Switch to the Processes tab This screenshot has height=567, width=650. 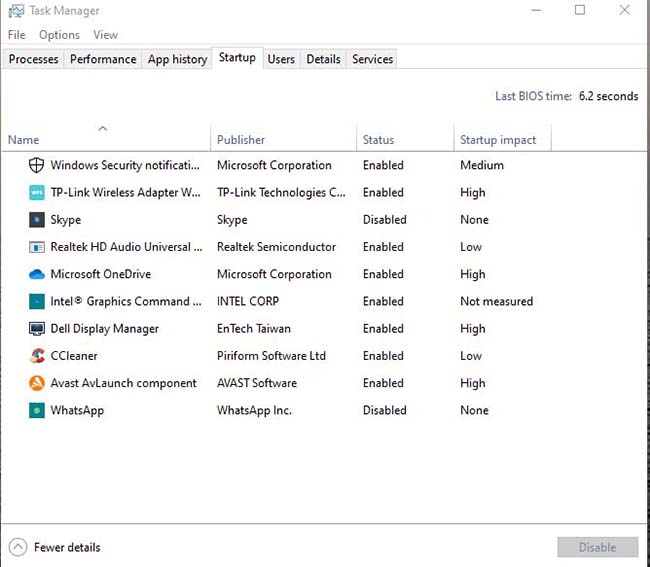coord(33,59)
